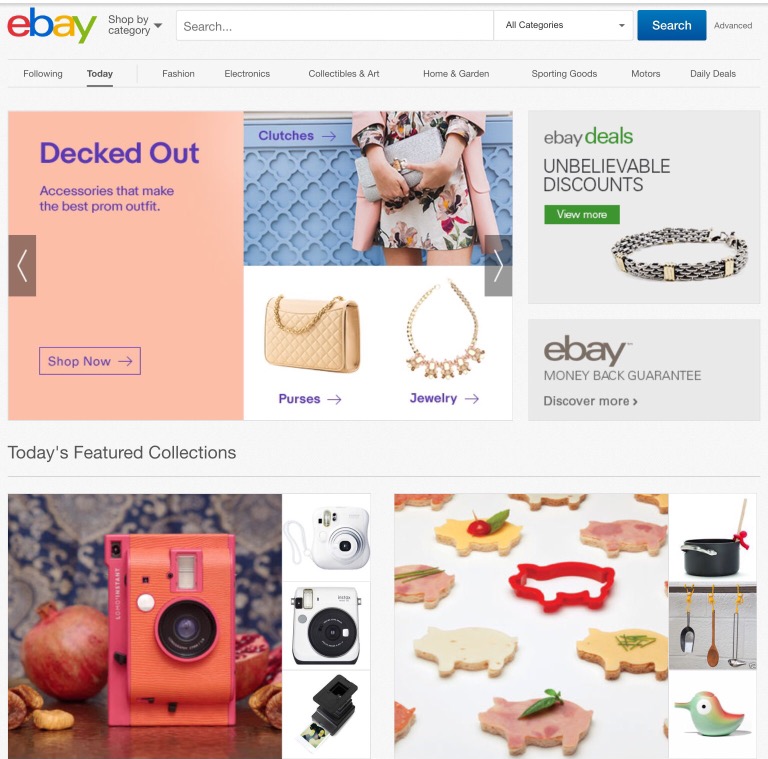Open the Daily Deals tab

click(713, 73)
